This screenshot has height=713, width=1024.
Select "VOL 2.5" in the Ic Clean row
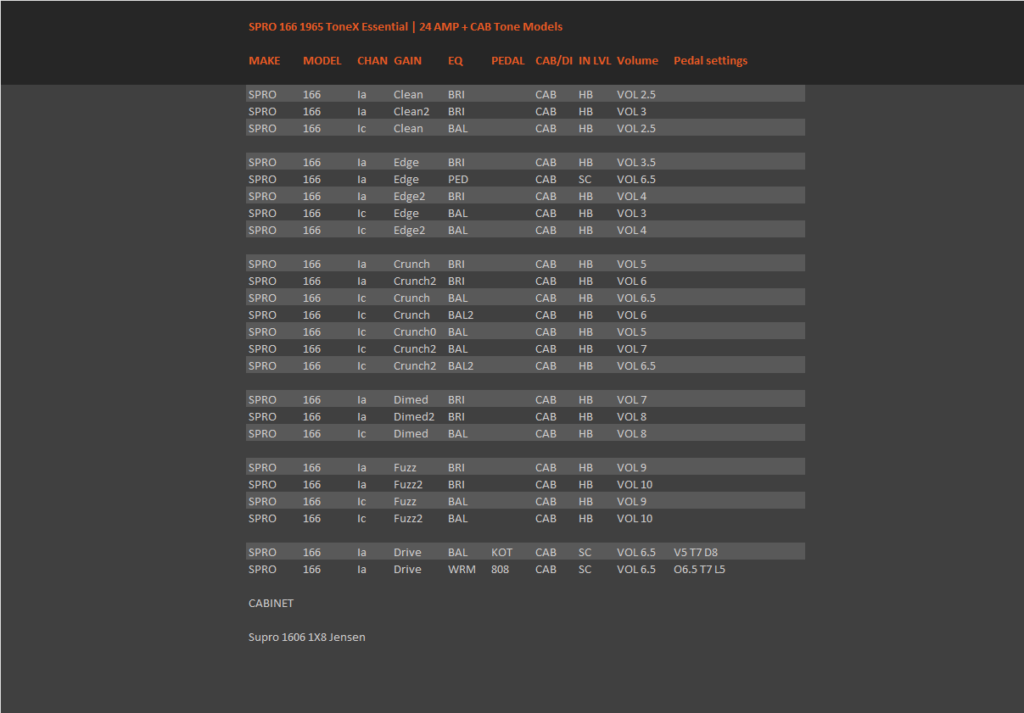(636, 129)
